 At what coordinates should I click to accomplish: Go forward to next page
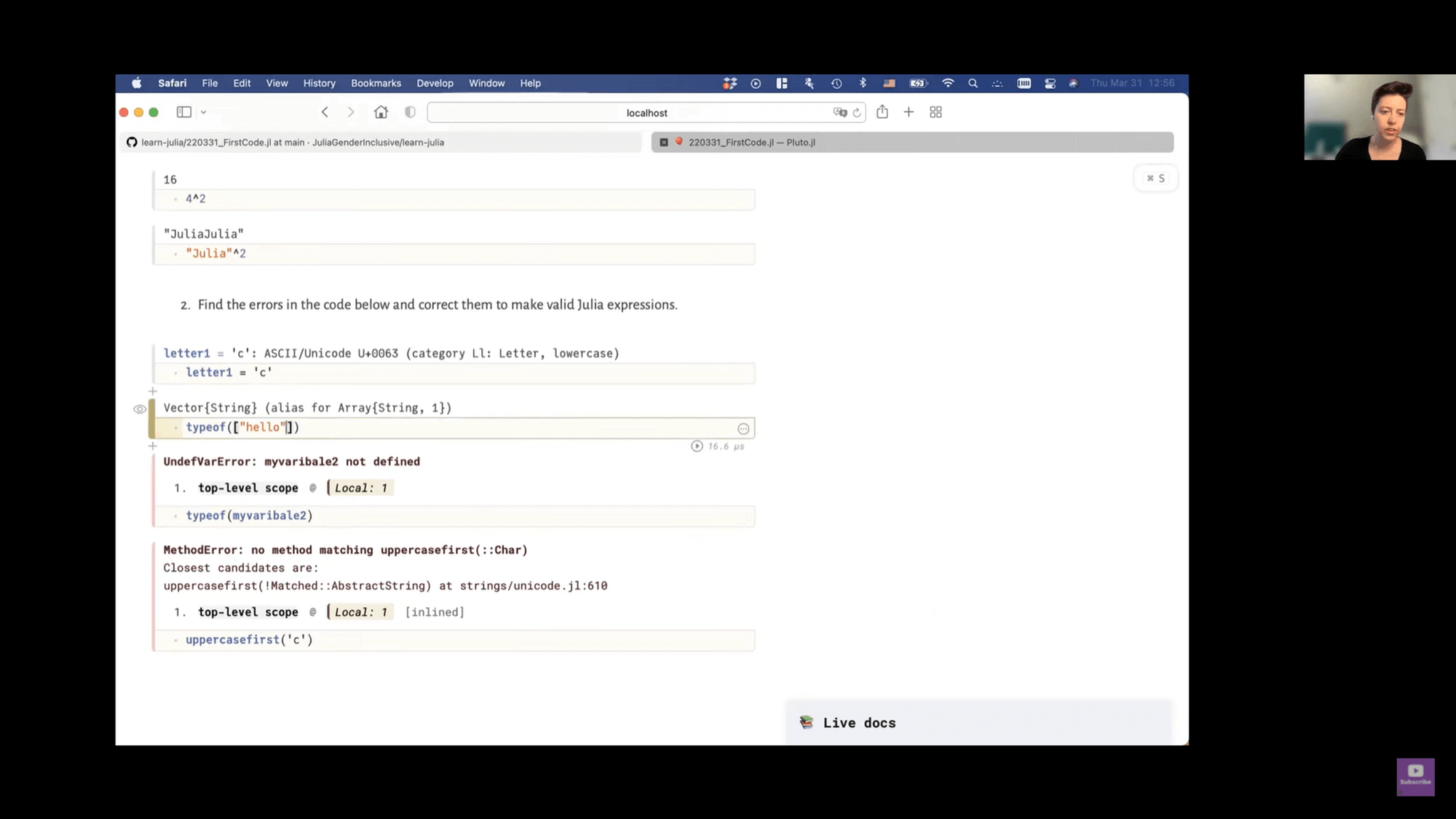[x=351, y=112]
